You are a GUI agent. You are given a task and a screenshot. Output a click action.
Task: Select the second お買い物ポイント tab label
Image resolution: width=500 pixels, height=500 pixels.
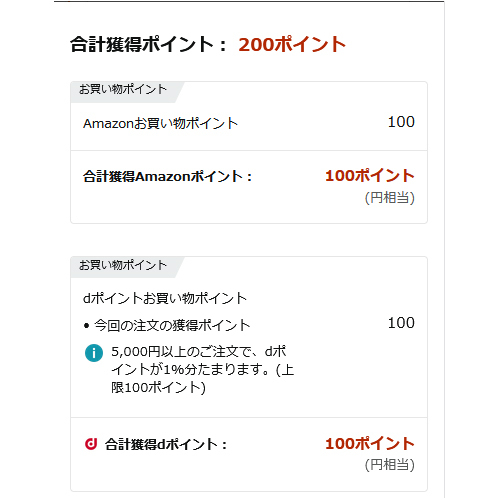(x=123, y=265)
